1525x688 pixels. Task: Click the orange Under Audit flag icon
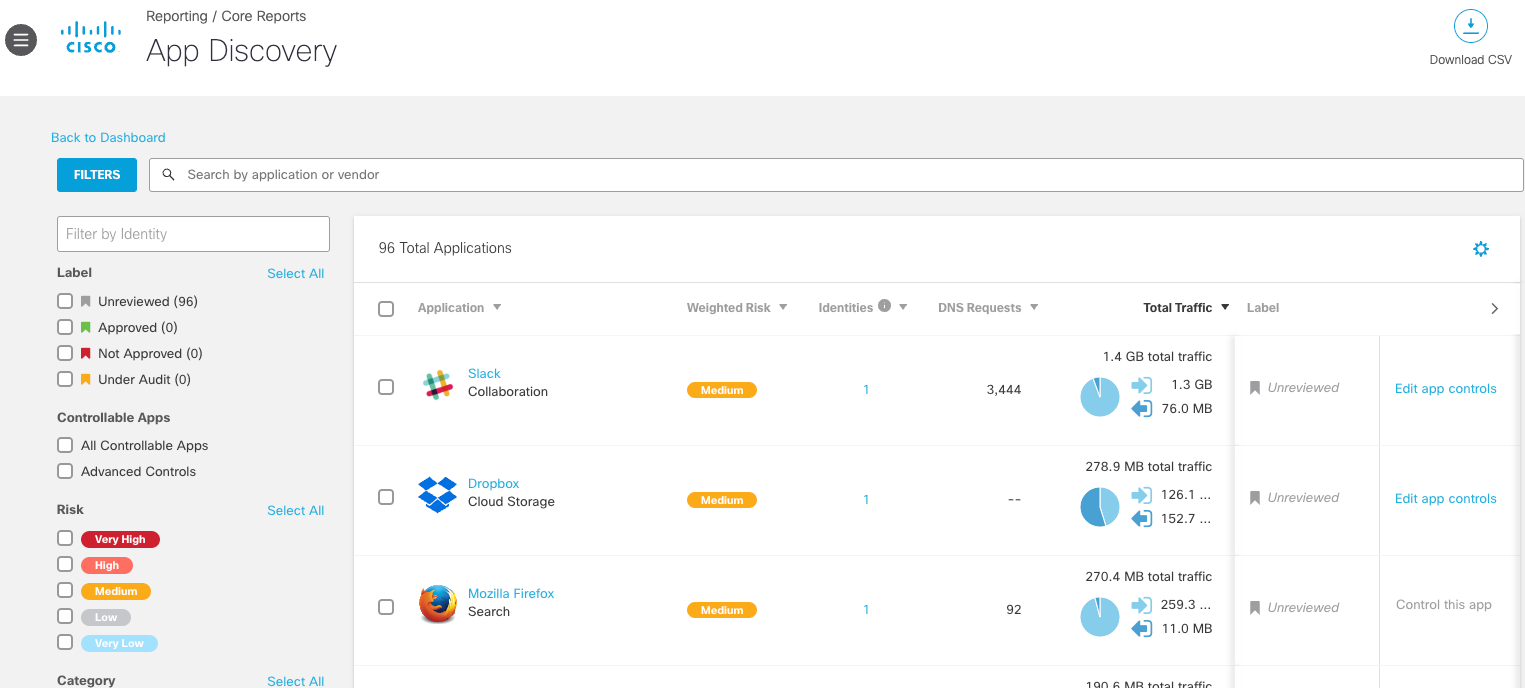pos(86,380)
